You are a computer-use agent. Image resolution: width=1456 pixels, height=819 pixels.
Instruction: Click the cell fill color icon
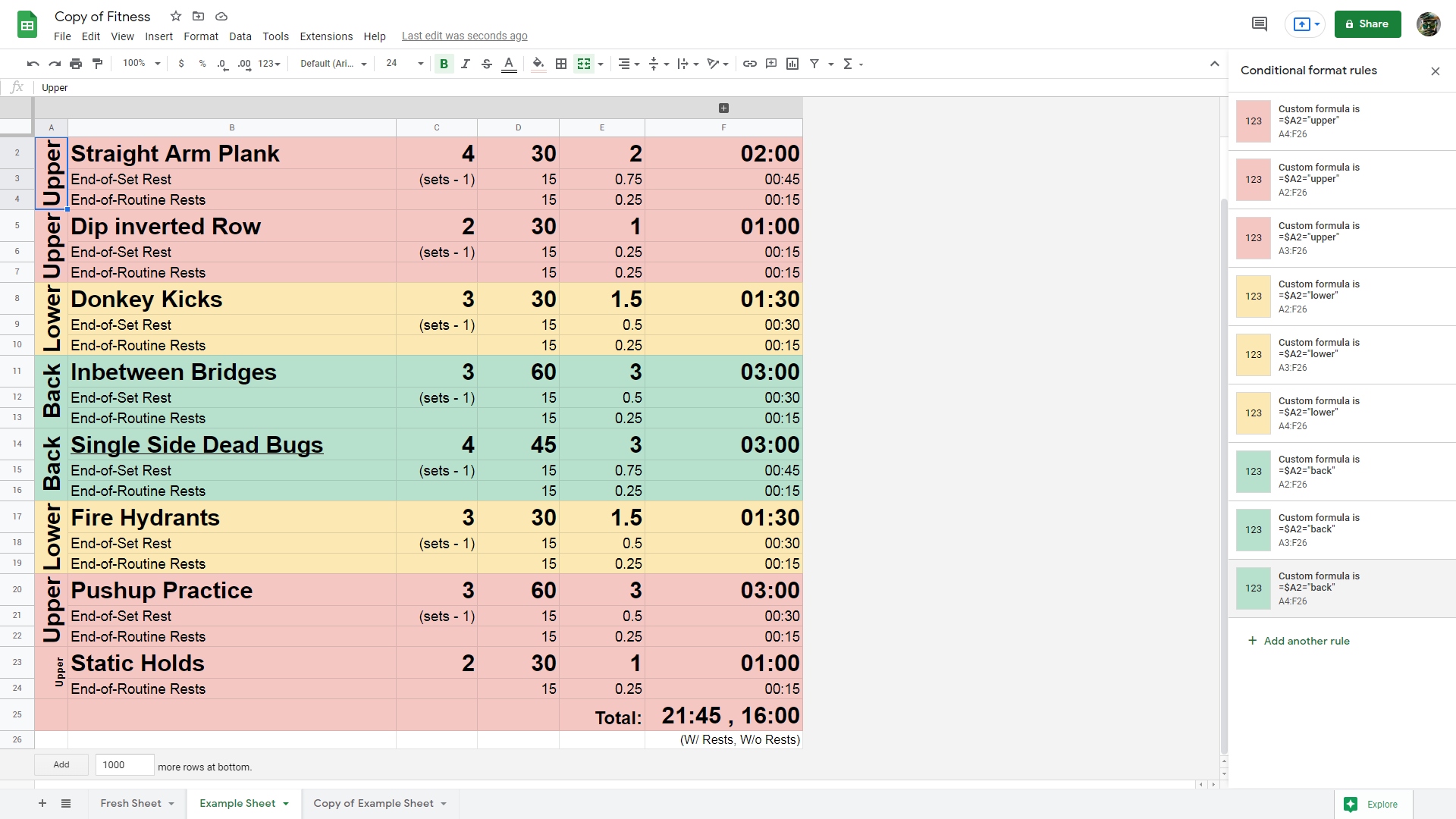click(x=538, y=64)
